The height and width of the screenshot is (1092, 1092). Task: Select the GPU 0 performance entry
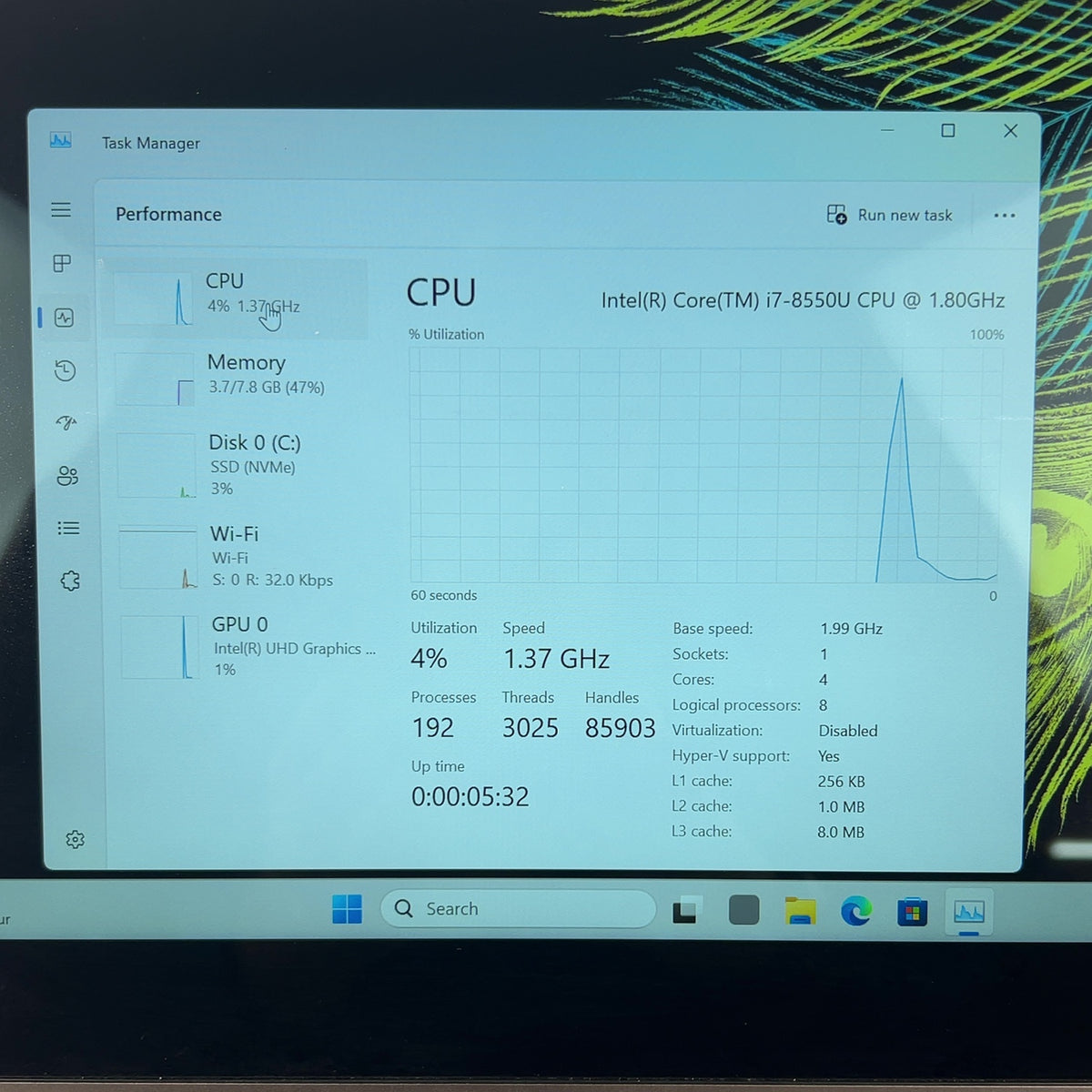(248, 646)
